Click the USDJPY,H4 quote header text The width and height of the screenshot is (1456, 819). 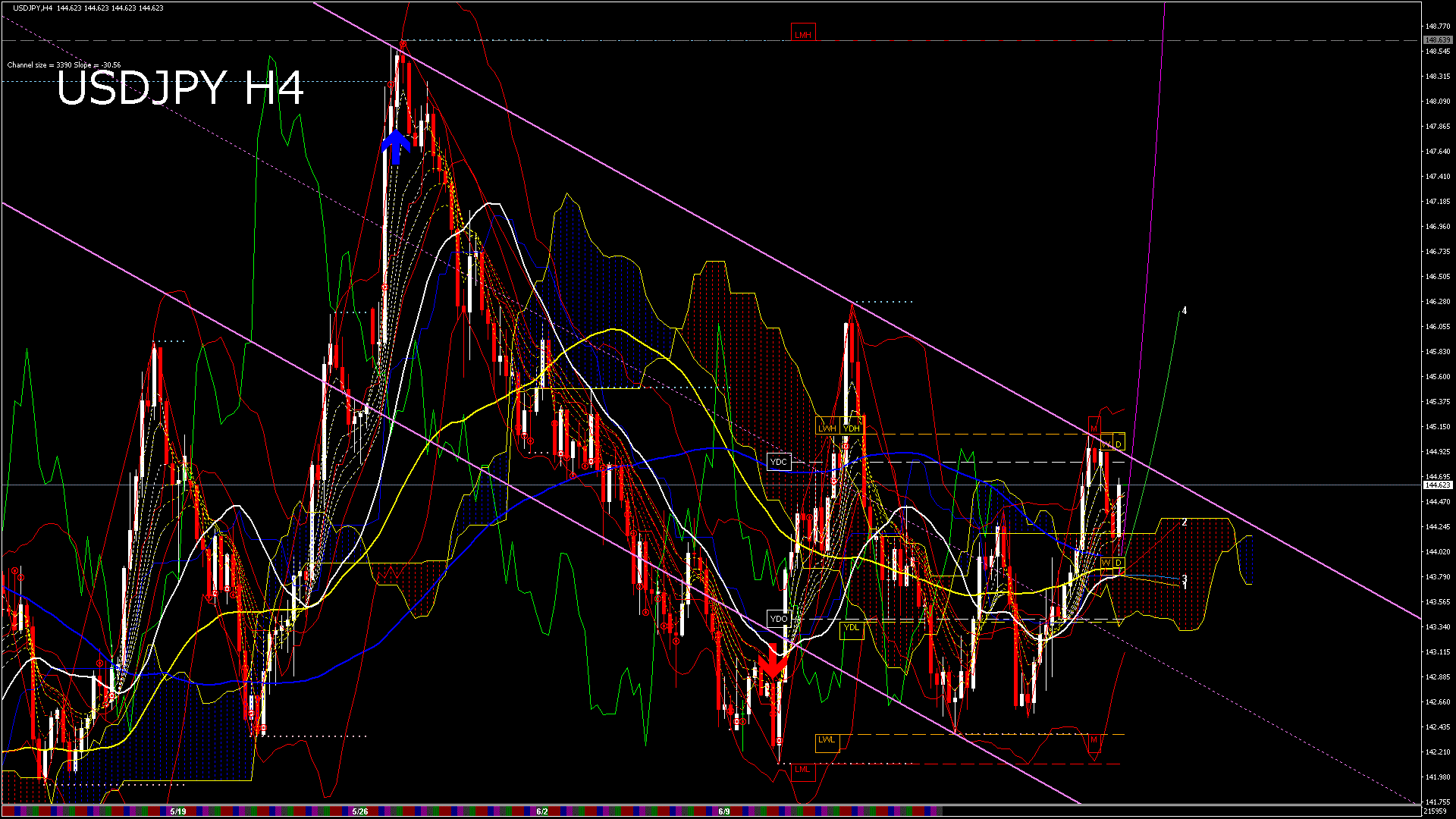point(89,8)
